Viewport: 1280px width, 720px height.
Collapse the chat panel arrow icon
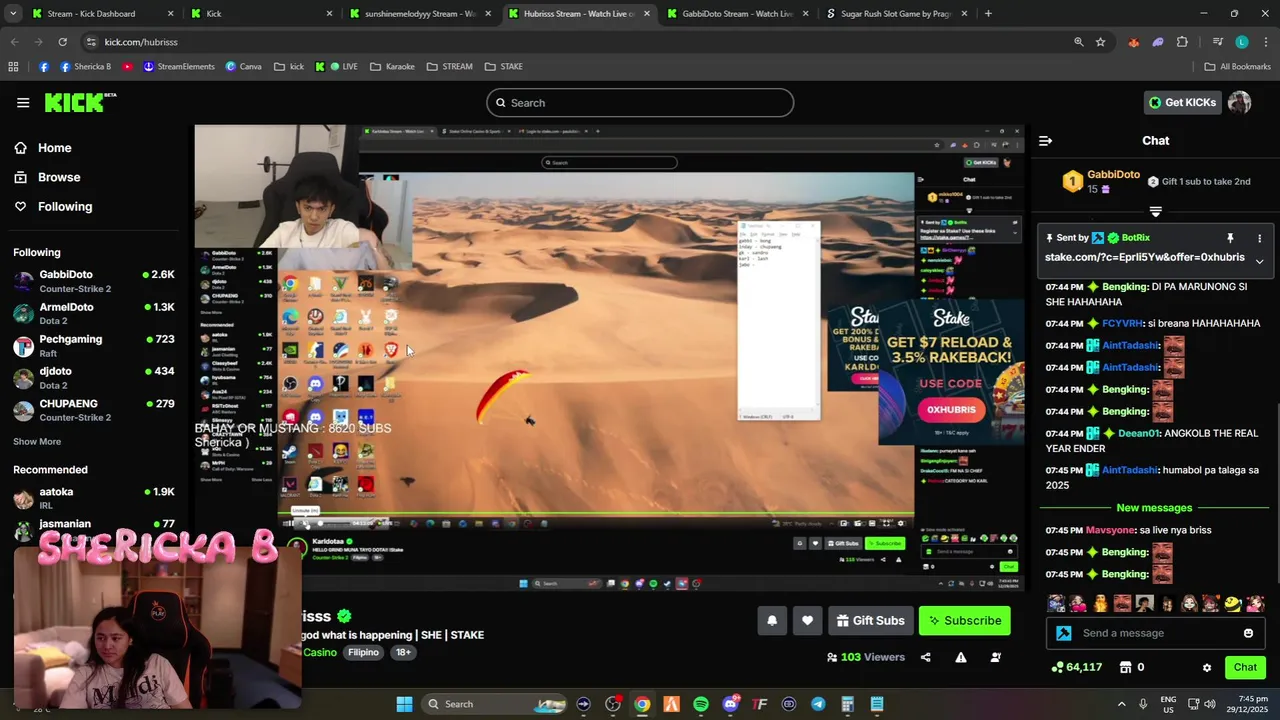(x=1045, y=141)
